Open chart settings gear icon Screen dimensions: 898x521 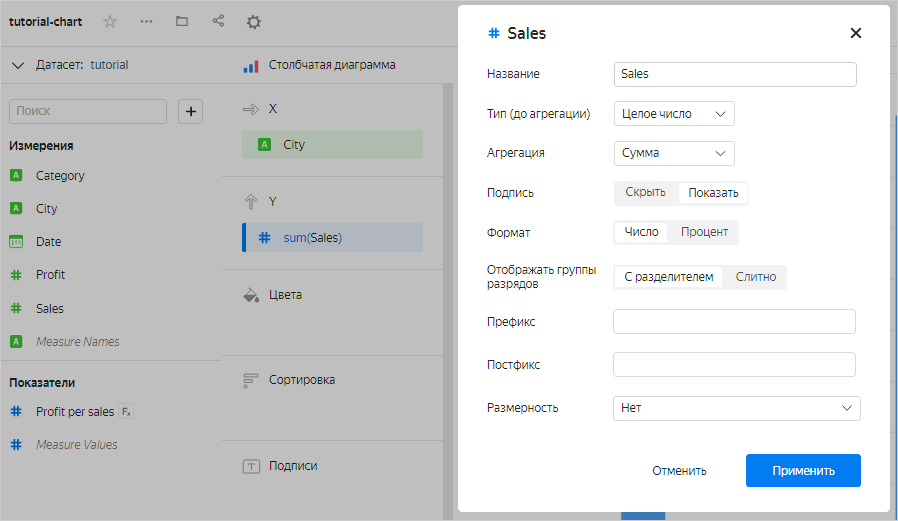coord(254,22)
